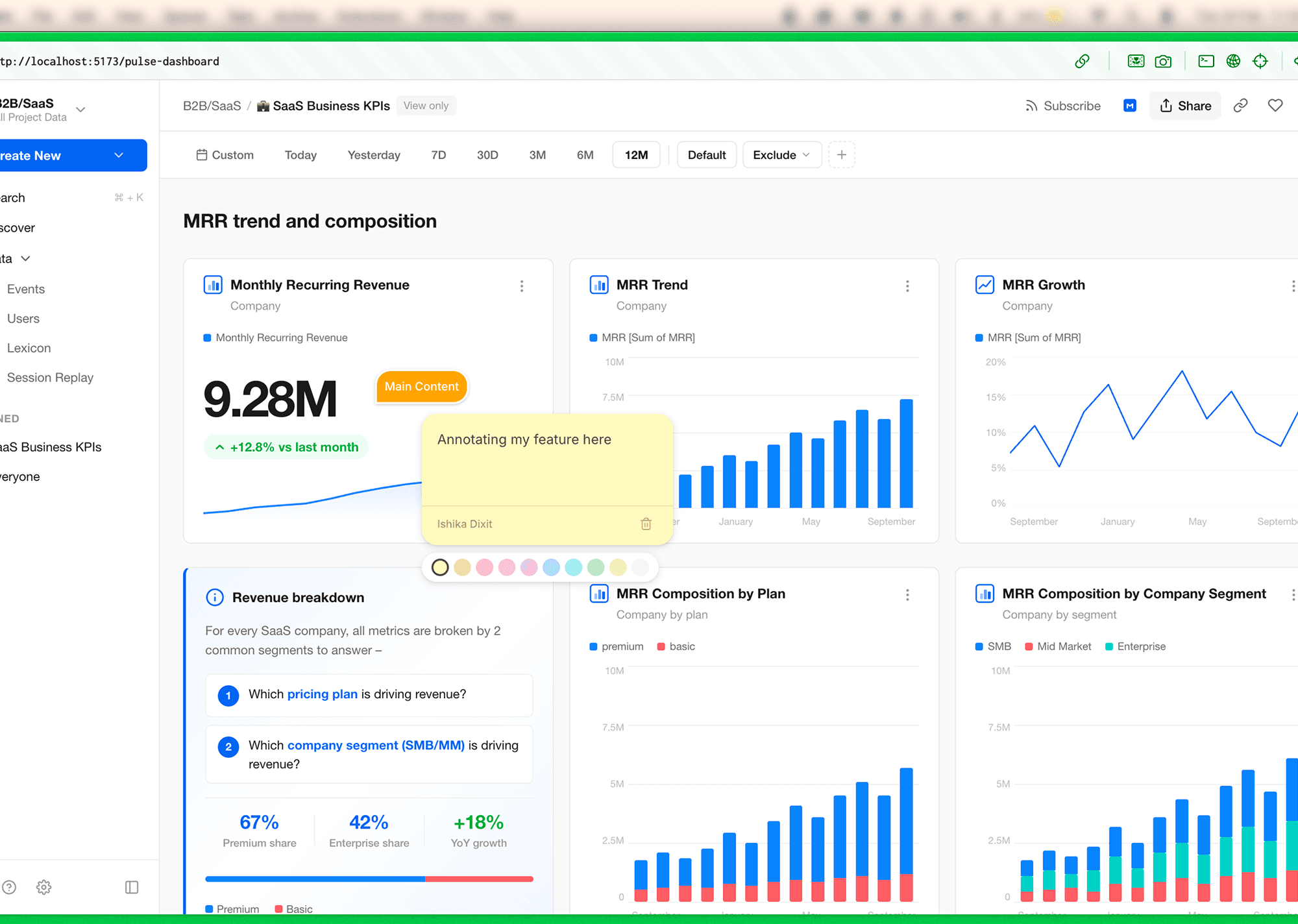Open help question mark icon in sidebar
Image resolution: width=1298 pixels, height=924 pixels.
(x=9, y=887)
